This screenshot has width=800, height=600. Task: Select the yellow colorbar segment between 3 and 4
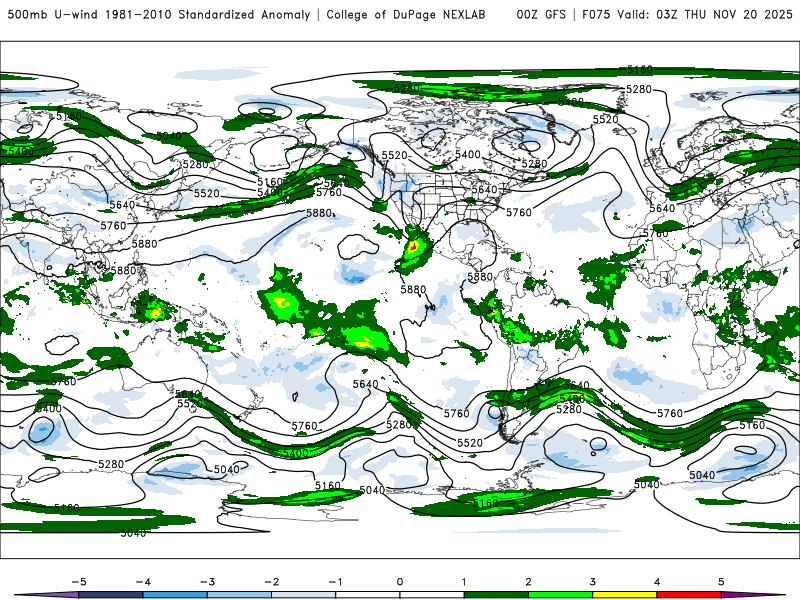pos(624,595)
